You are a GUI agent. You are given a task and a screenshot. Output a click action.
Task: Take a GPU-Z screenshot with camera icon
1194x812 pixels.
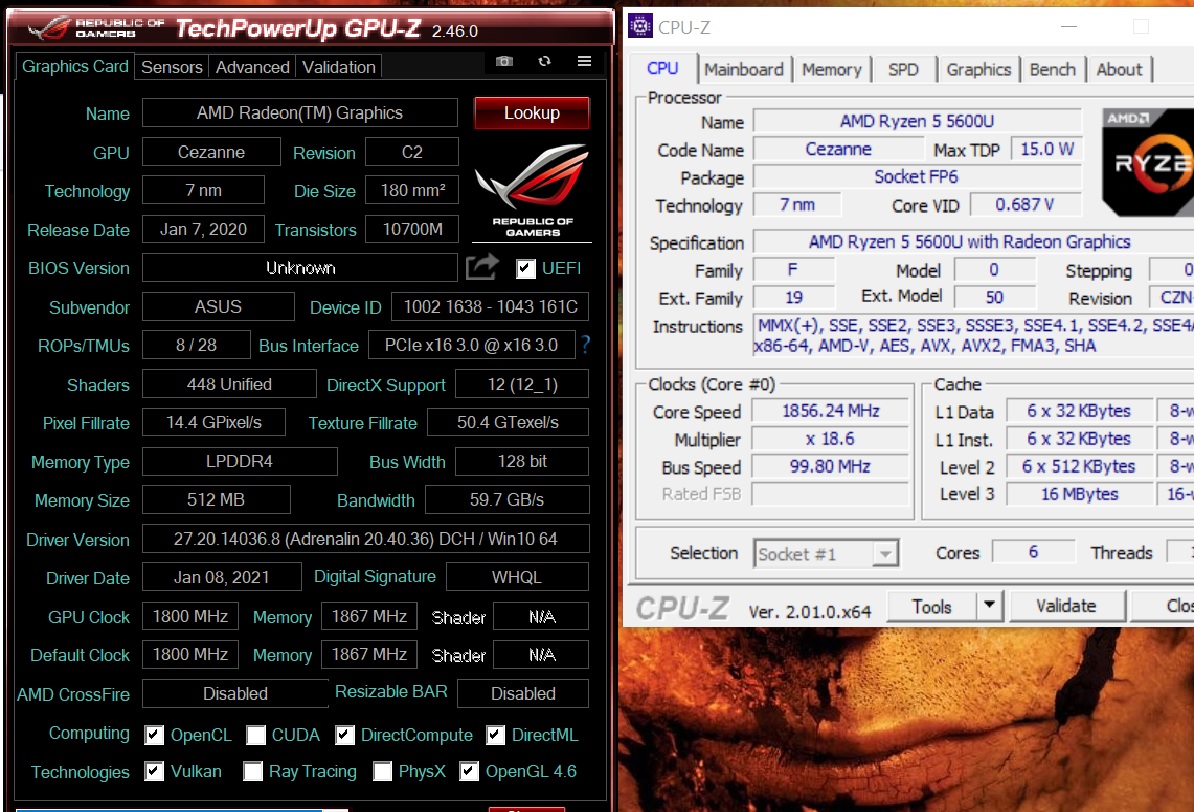coord(504,61)
